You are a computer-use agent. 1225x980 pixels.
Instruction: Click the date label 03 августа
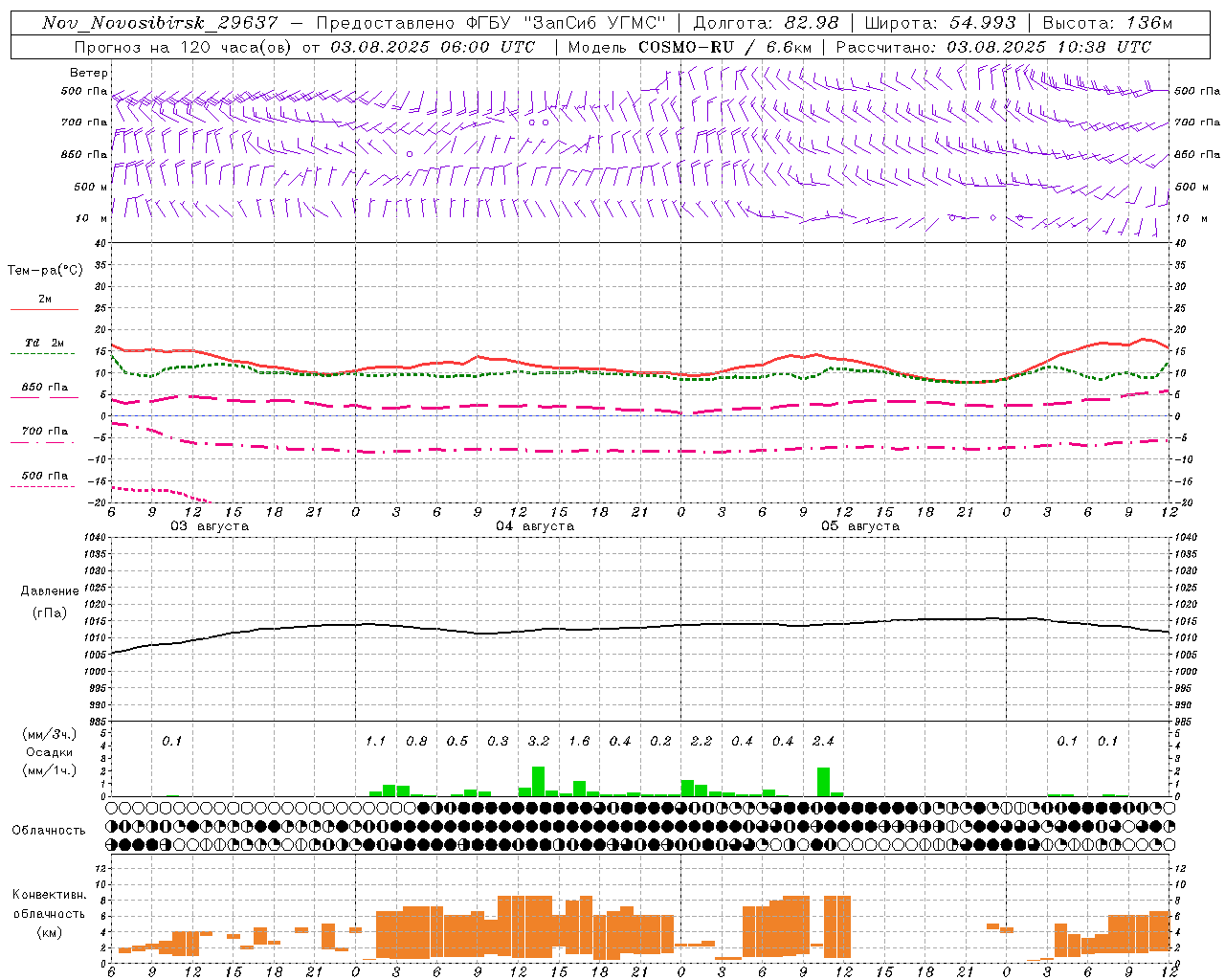[x=210, y=526]
